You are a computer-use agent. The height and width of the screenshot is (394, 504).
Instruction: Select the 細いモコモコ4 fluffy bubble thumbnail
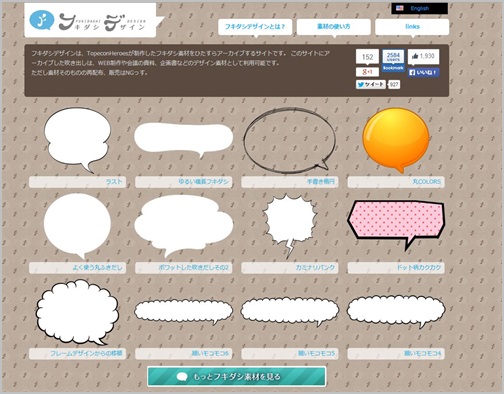(x=396, y=311)
